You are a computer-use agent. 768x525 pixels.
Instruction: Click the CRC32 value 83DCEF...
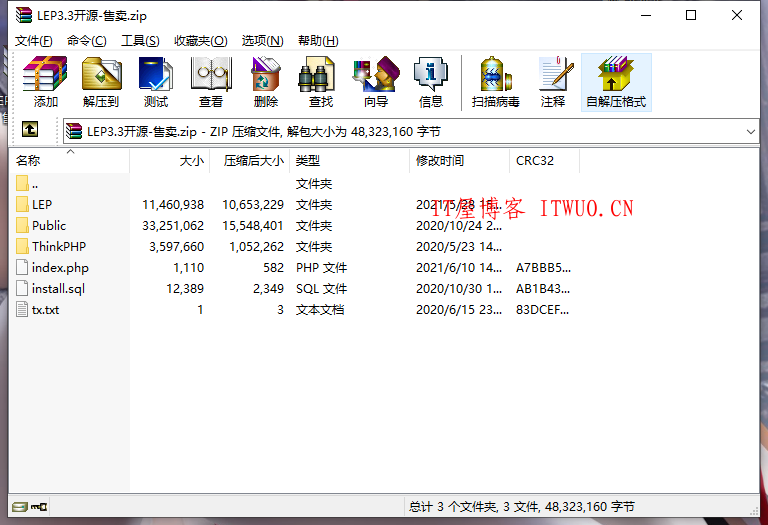point(542,310)
